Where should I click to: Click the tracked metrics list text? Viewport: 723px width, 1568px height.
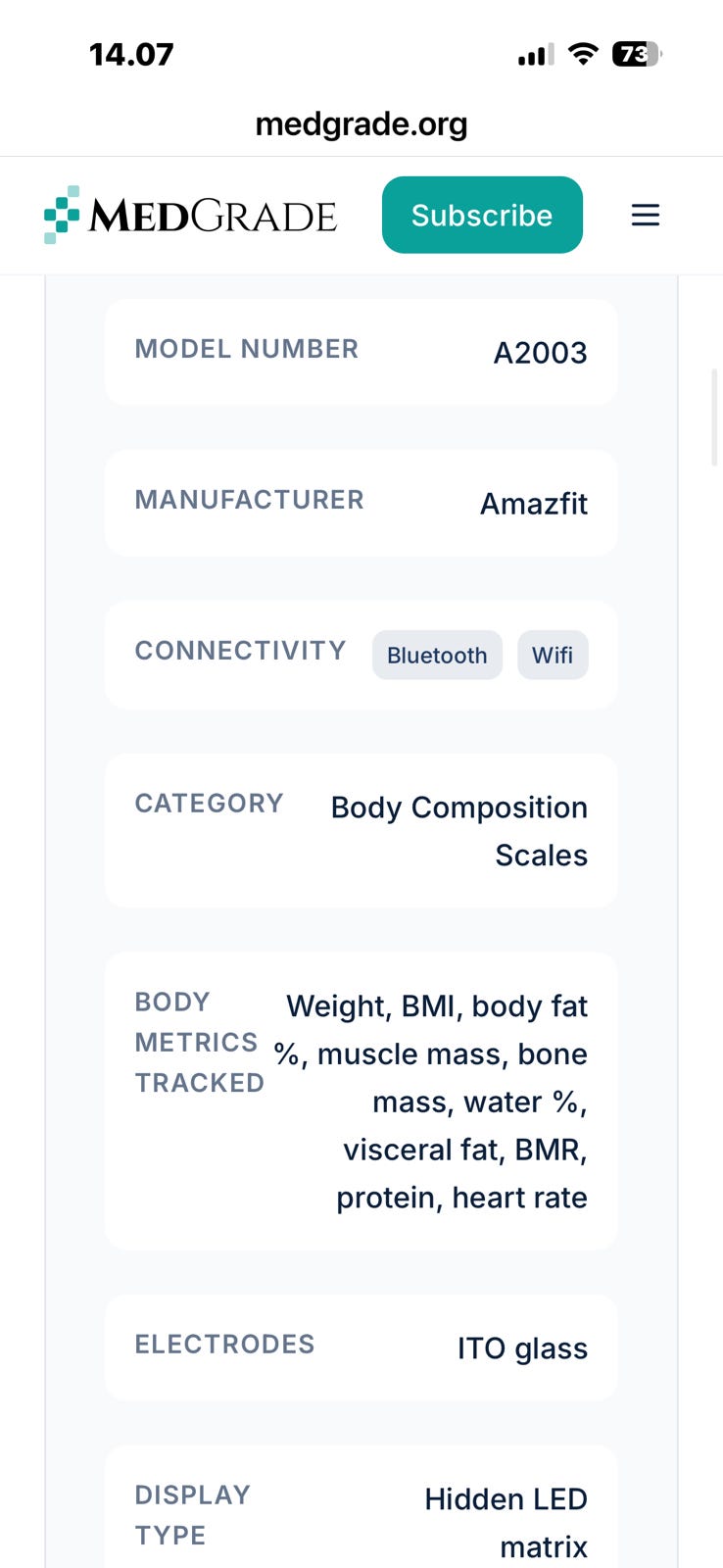point(436,1102)
